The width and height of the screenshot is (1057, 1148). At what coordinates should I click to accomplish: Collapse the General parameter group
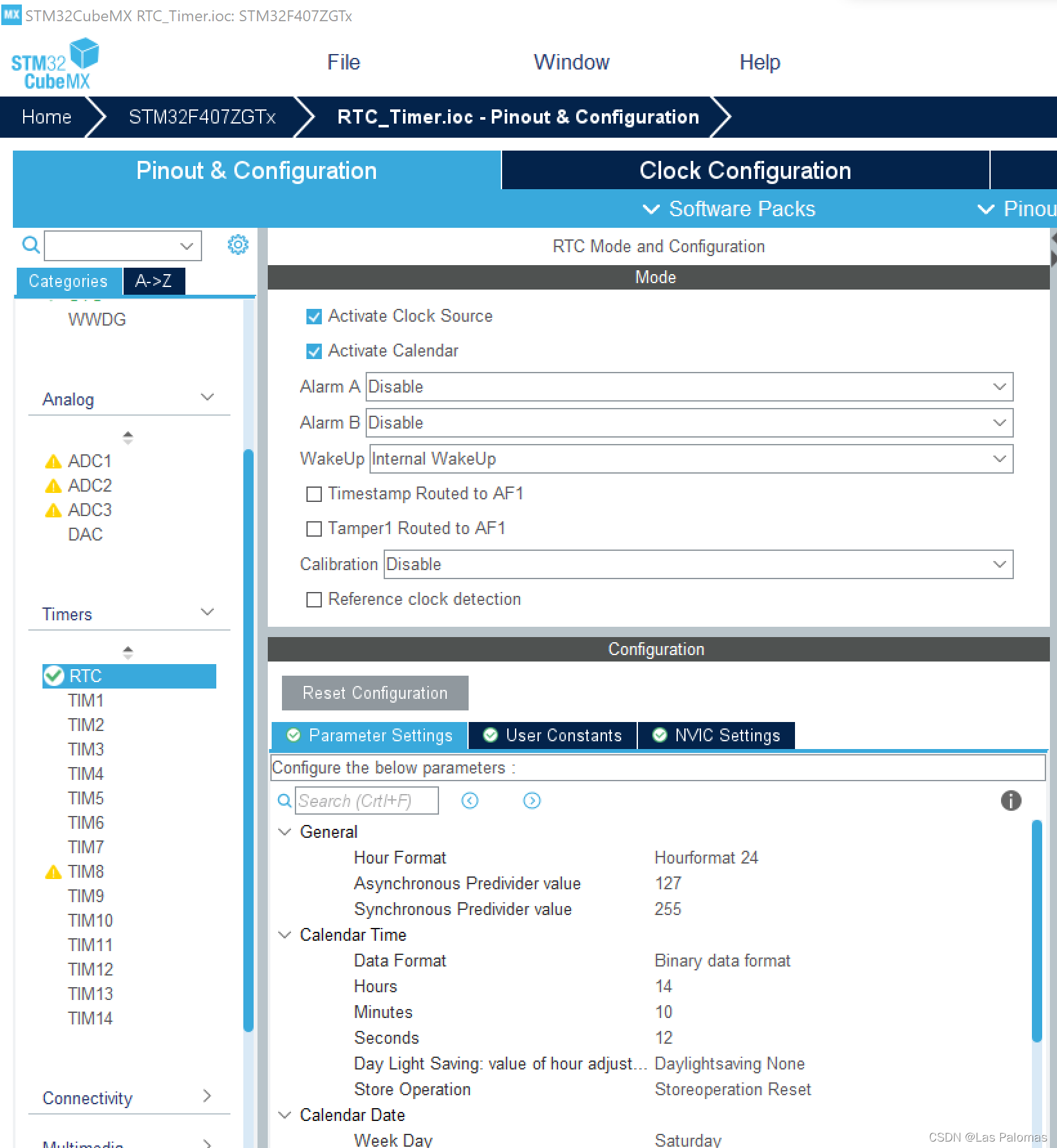point(285,832)
